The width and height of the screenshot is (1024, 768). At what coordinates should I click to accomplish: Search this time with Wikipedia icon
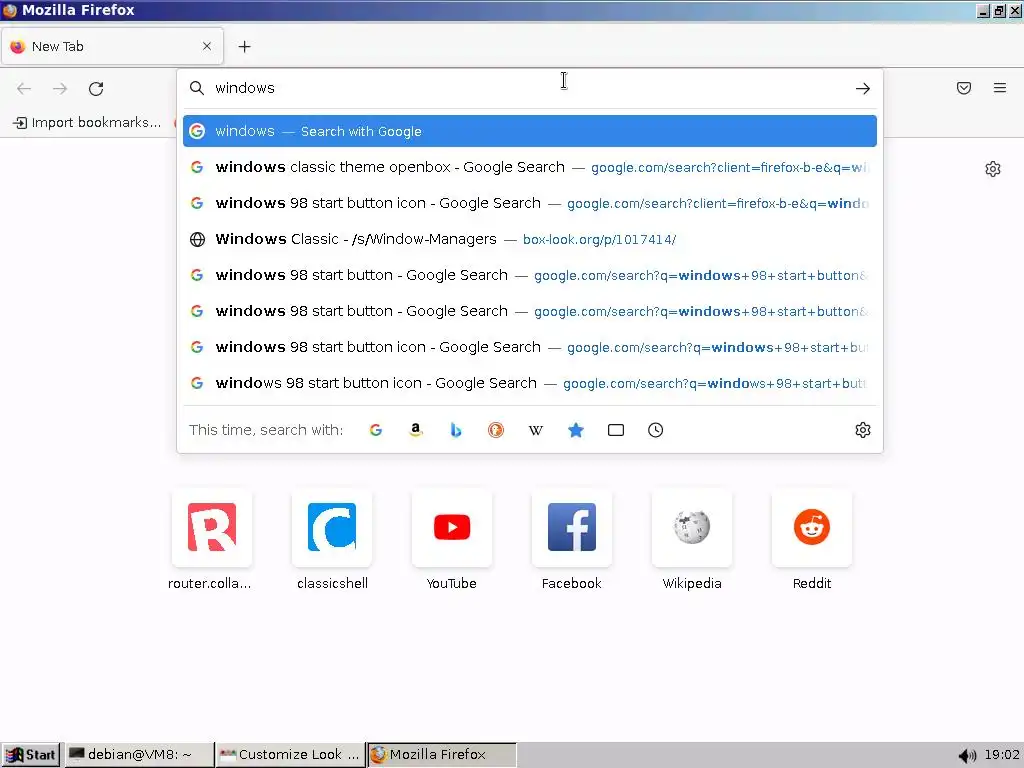(x=536, y=430)
